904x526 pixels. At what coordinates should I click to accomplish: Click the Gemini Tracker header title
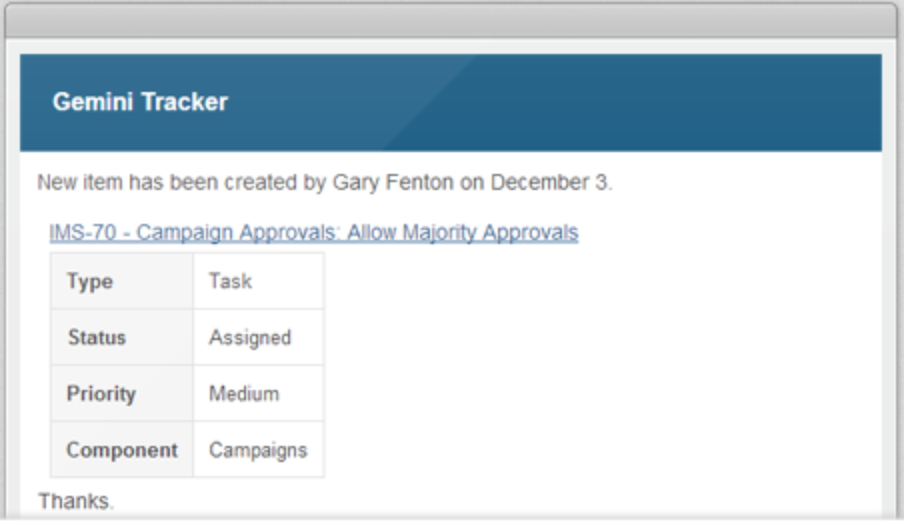click(x=140, y=102)
